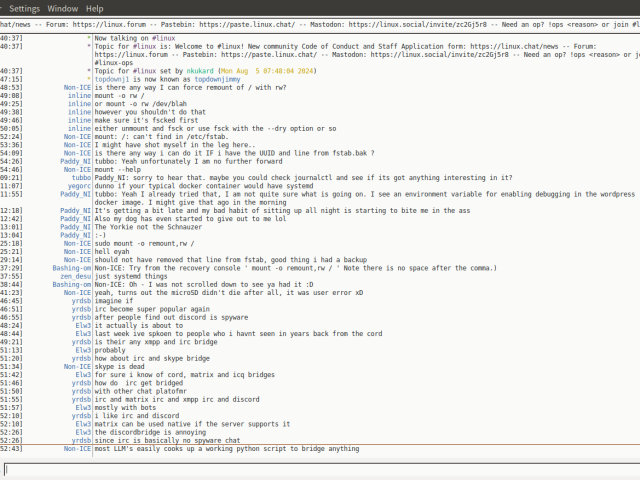Click the message input box at bottom
The height and width of the screenshot is (480, 640).
coord(320,469)
